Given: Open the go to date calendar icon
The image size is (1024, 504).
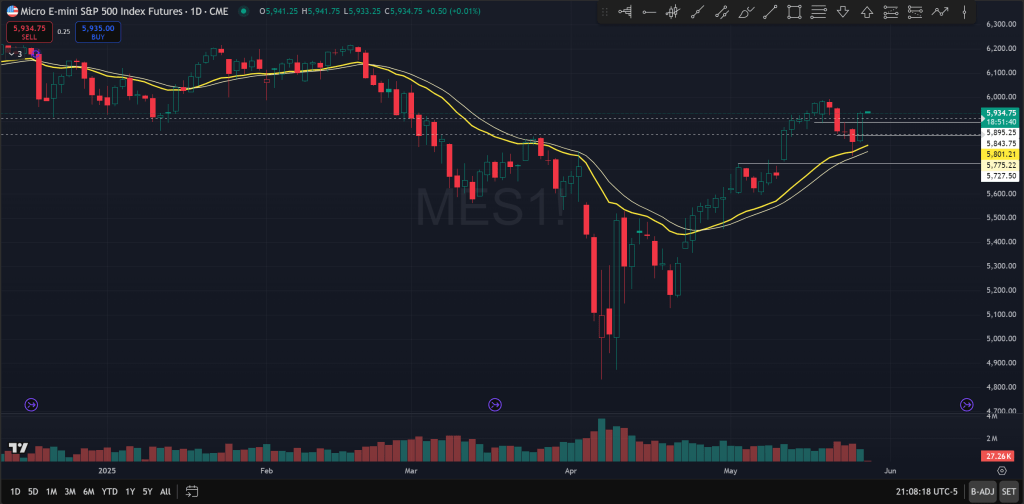Looking at the screenshot, I should (190, 492).
